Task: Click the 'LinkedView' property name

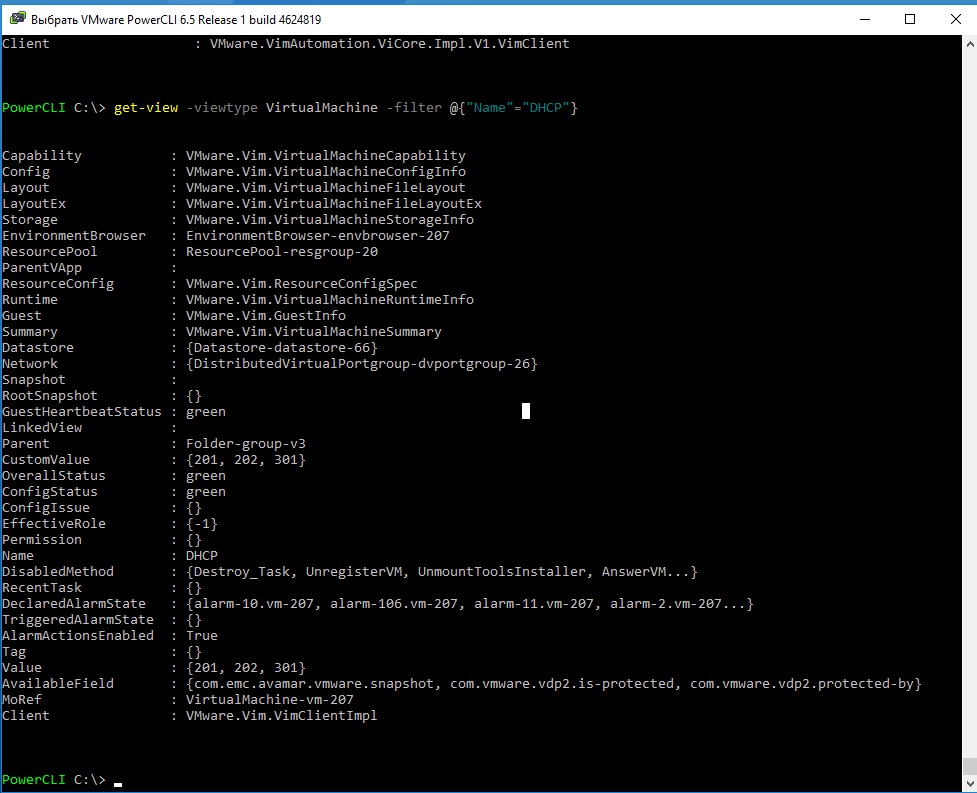Action: 42,428
